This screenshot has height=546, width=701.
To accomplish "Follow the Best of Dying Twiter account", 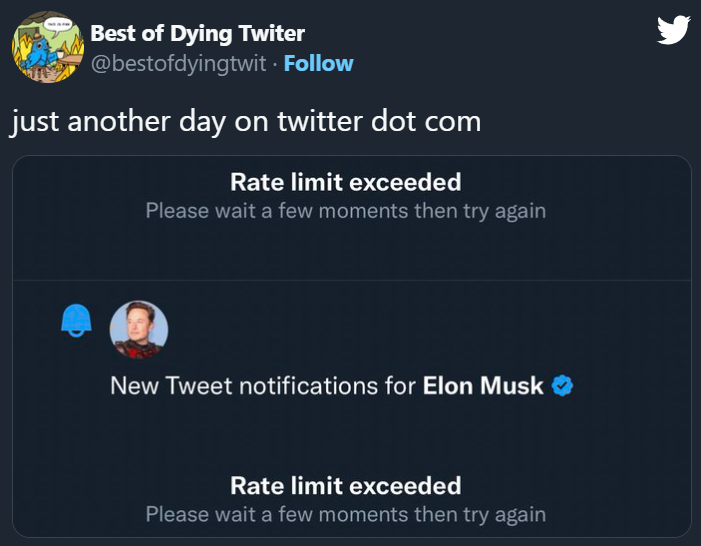I will point(318,63).
